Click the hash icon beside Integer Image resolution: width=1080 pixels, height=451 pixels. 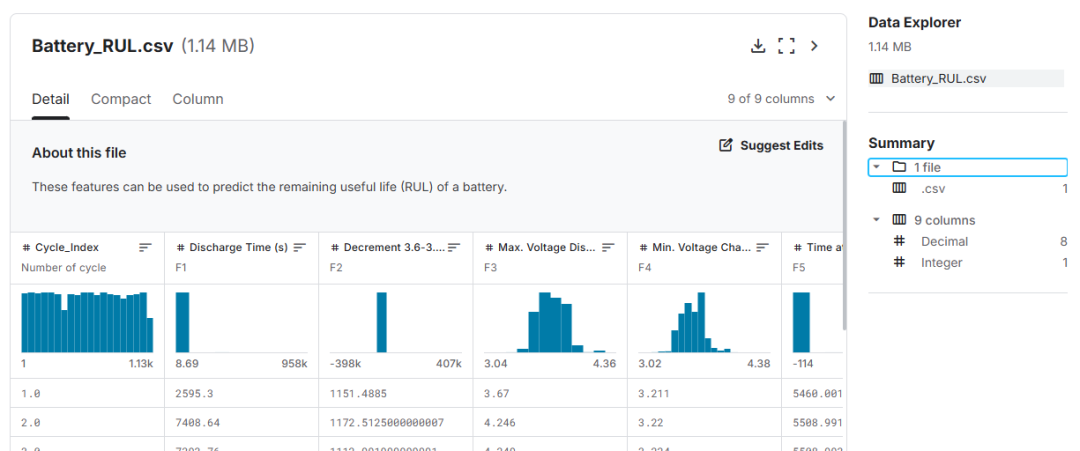tap(899, 262)
